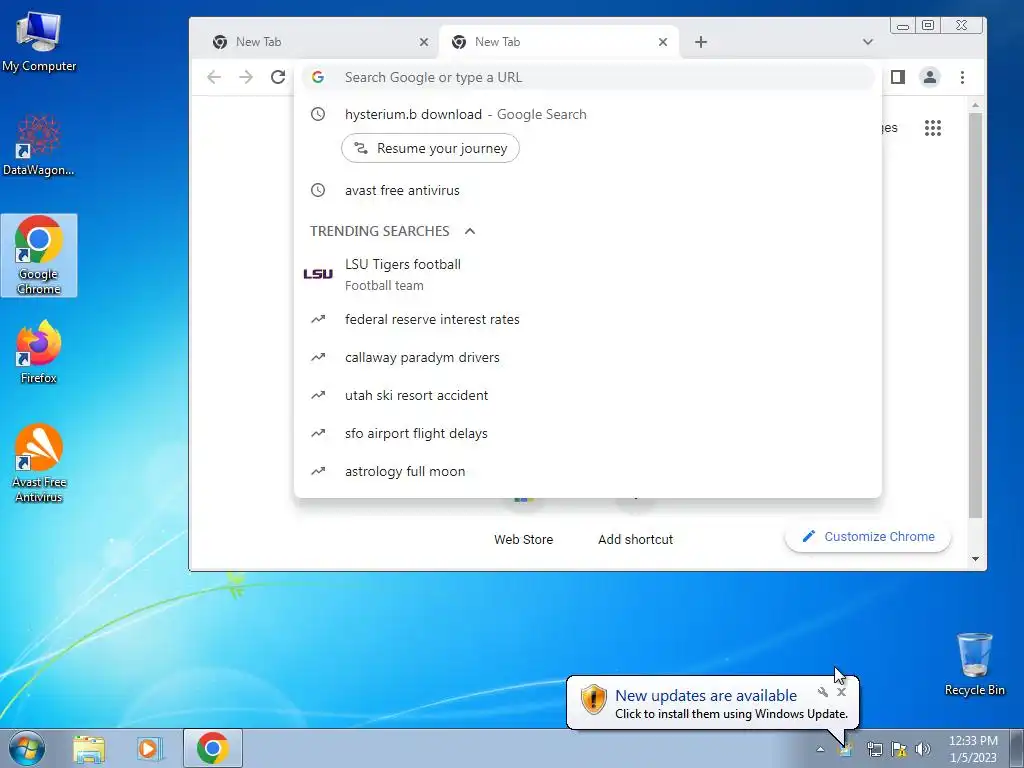Select Avast Free Antivirus desktop shortcut
Screen dimensions: 1024x768
tap(39, 463)
